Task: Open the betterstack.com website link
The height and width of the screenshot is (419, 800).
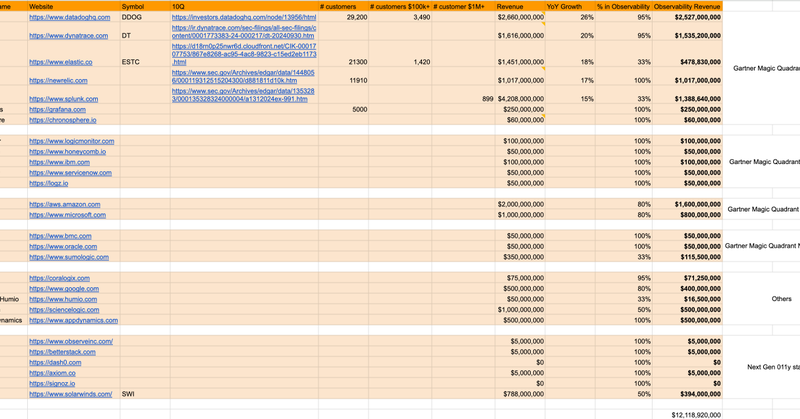Action: click(x=62, y=352)
